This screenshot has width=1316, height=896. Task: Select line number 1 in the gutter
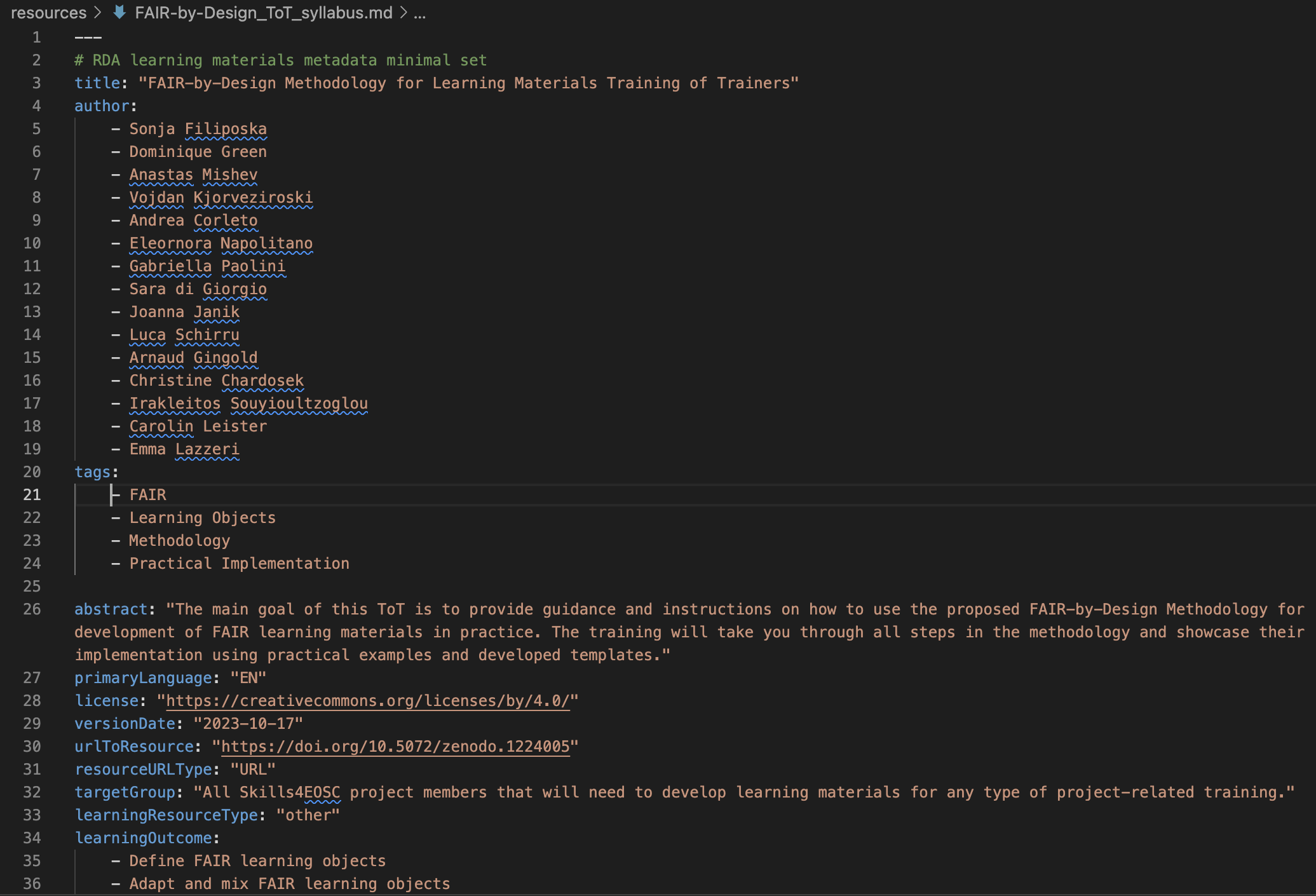click(36, 37)
